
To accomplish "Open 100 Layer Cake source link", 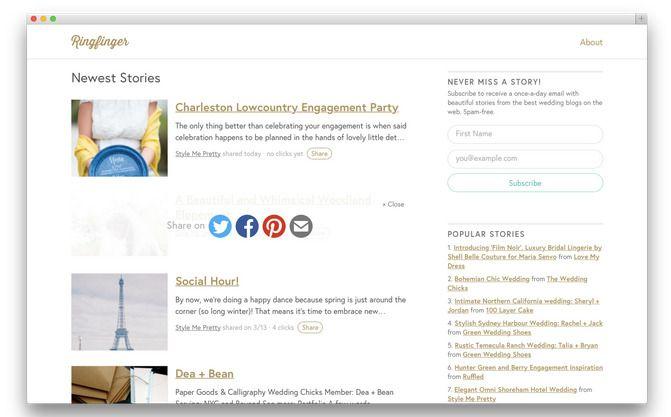I will pos(509,310).
